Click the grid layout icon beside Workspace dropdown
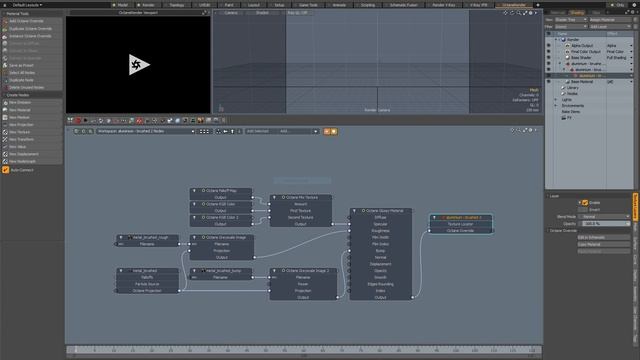Screen dimensions: 640x360 pyautogui.click(x=204, y=131)
